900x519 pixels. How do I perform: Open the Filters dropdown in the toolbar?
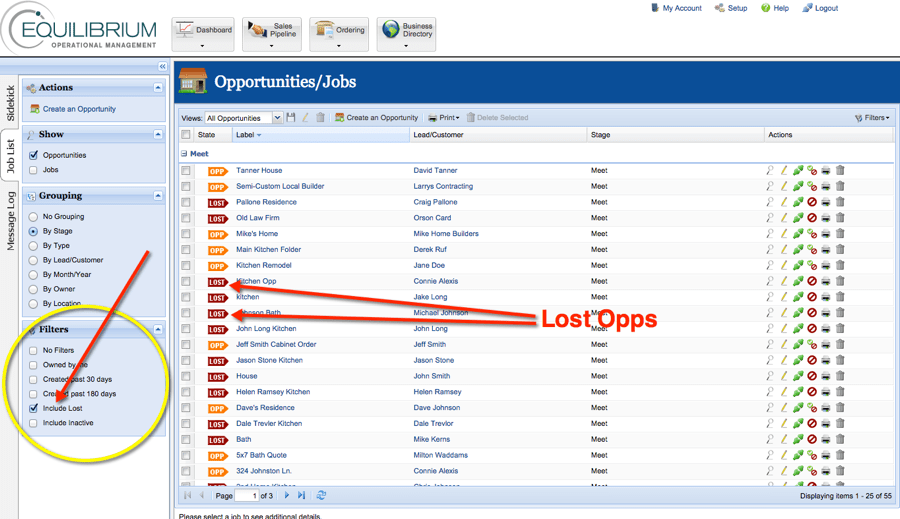point(872,118)
